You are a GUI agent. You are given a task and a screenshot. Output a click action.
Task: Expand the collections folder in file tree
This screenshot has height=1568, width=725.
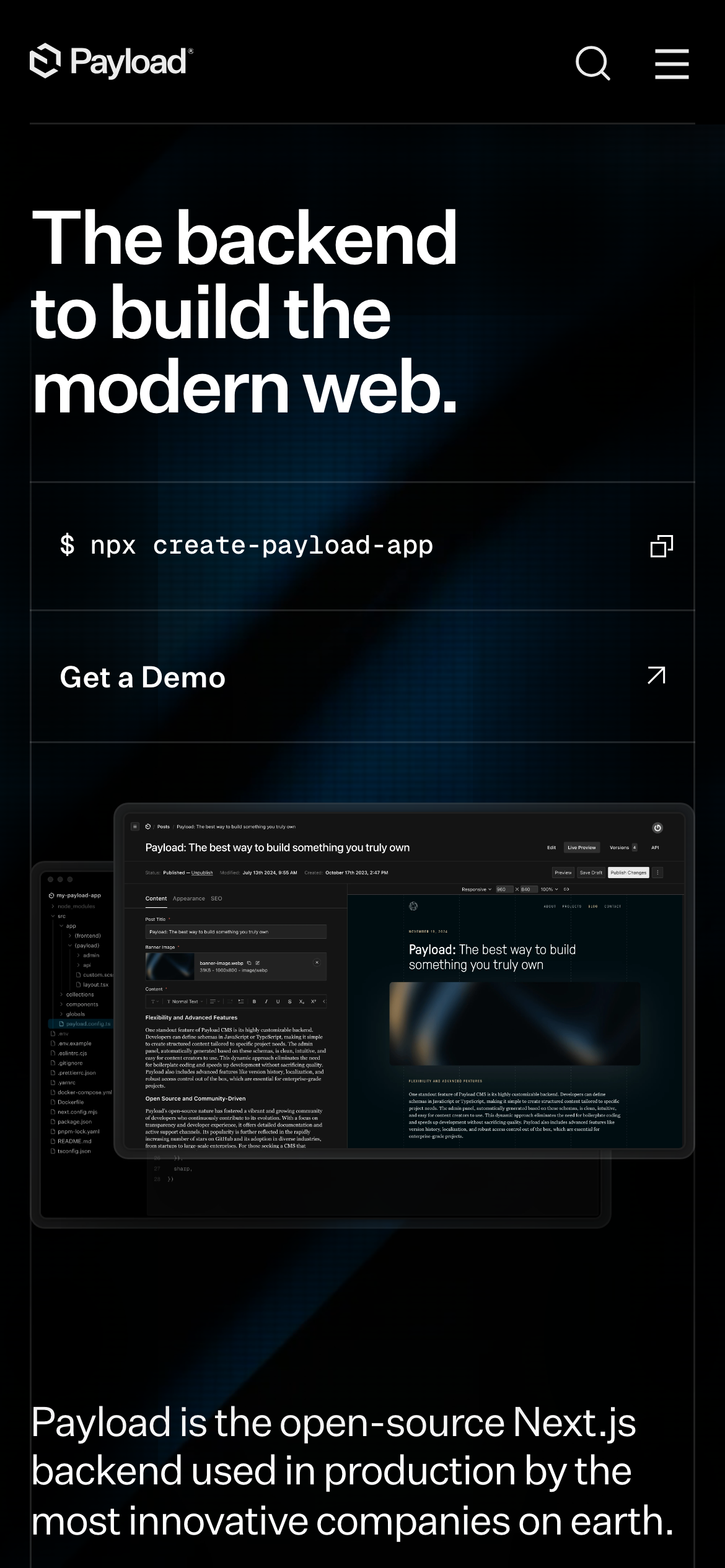click(79, 995)
